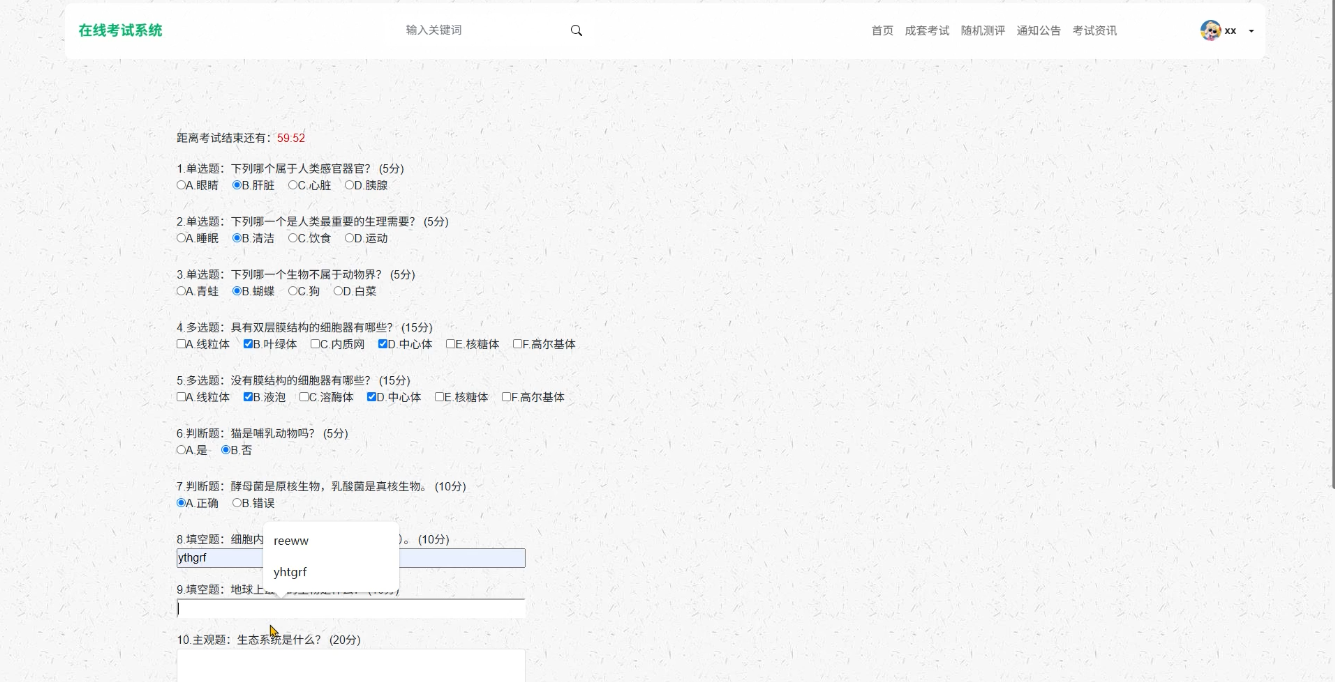Image resolution: width=1335 pixels, height=682 pixels.
Task: Select option D.胰腺 in question 1
Action: tap(349, 185)
